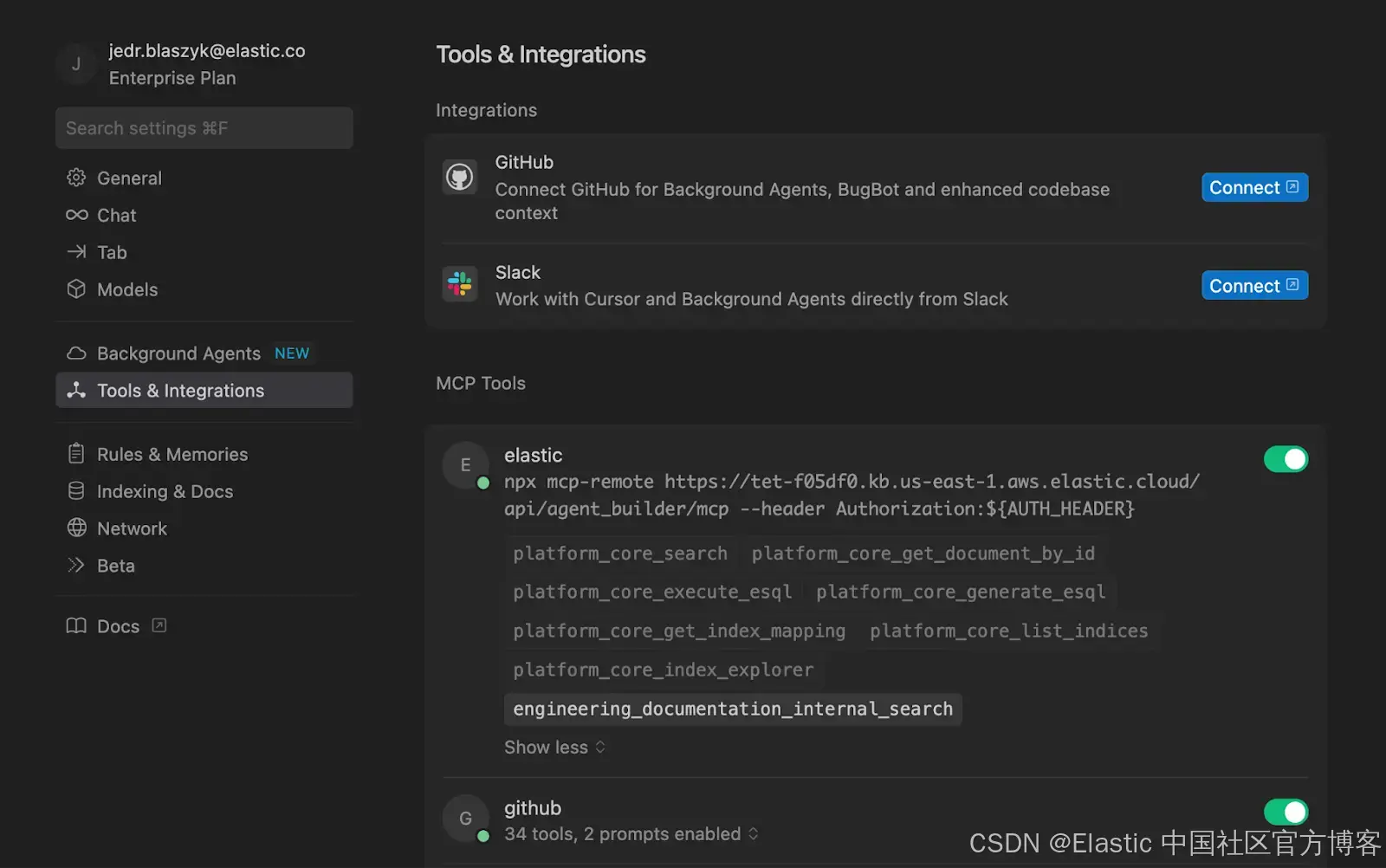Toggle the engineering_documentation_internal_search tool

tap(732, 709)
